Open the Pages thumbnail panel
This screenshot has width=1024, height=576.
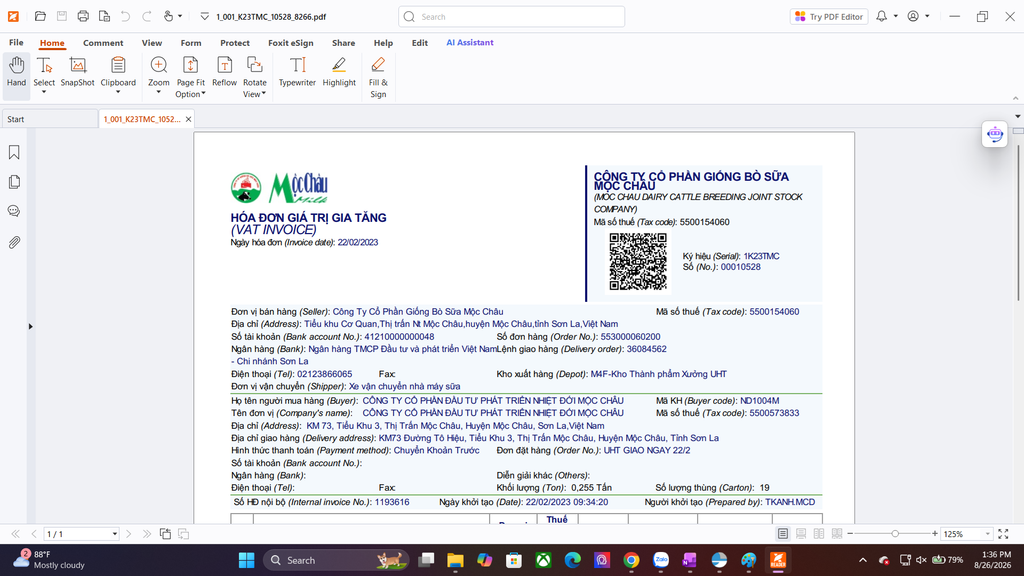(x=14, y=182)
